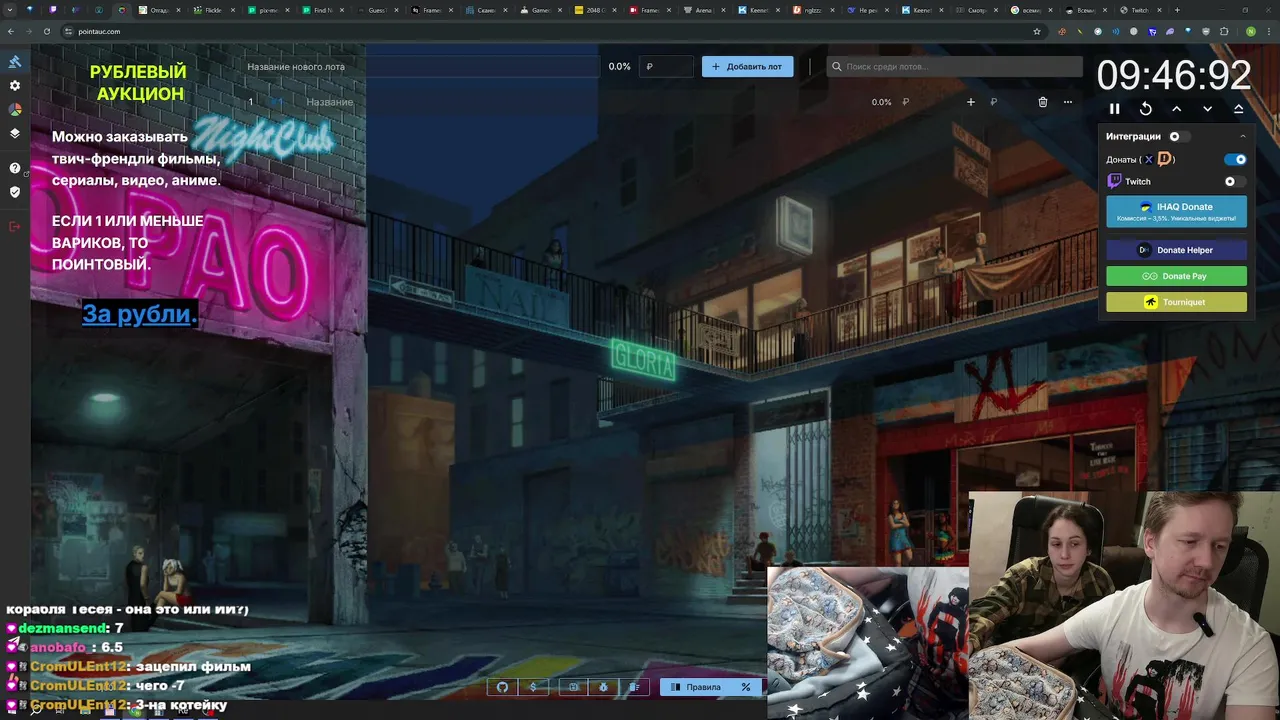Screen dimensions: 1280x720
Task: Collapse the Интеграции panel chevron
Action: (1243, 136)
